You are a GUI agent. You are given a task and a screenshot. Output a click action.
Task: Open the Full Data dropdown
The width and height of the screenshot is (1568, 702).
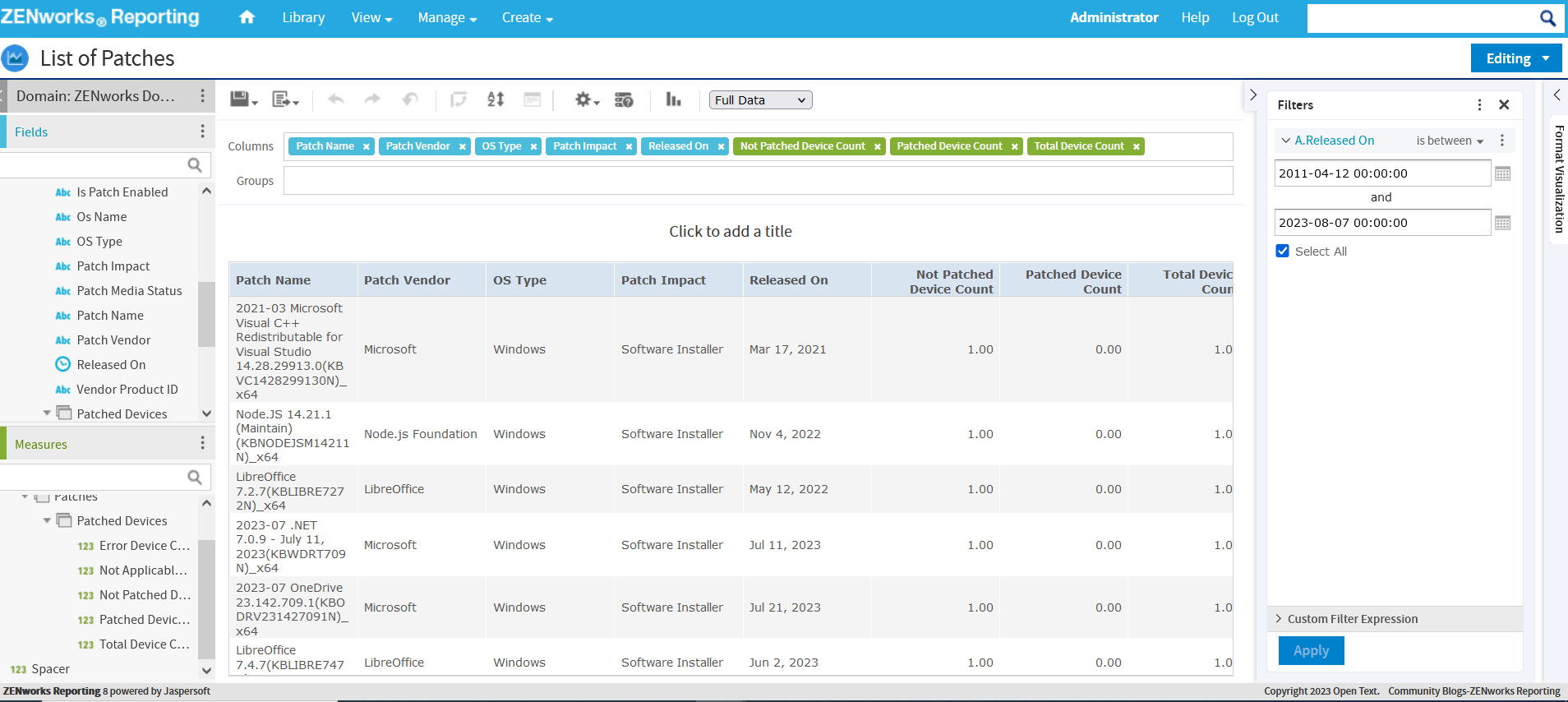(760, 99)
